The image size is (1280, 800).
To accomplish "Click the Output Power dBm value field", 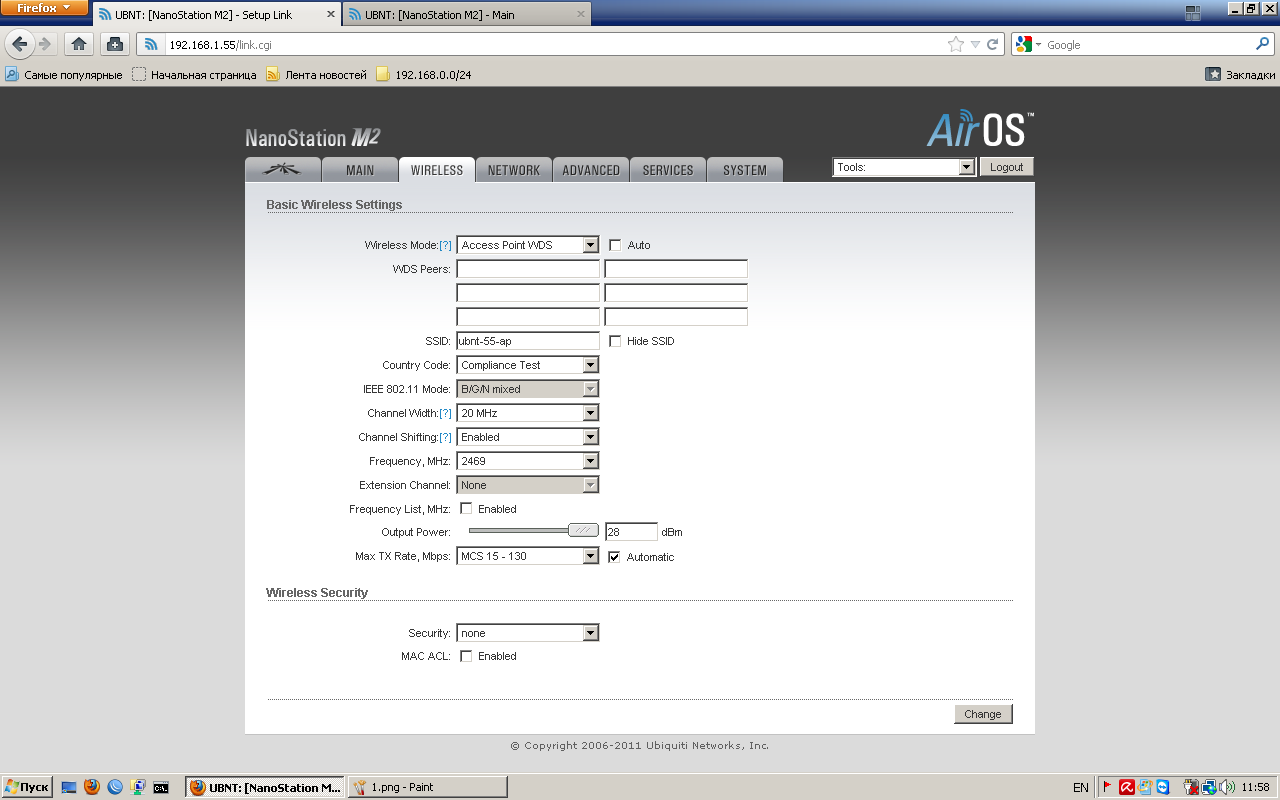I will point(631,532).
